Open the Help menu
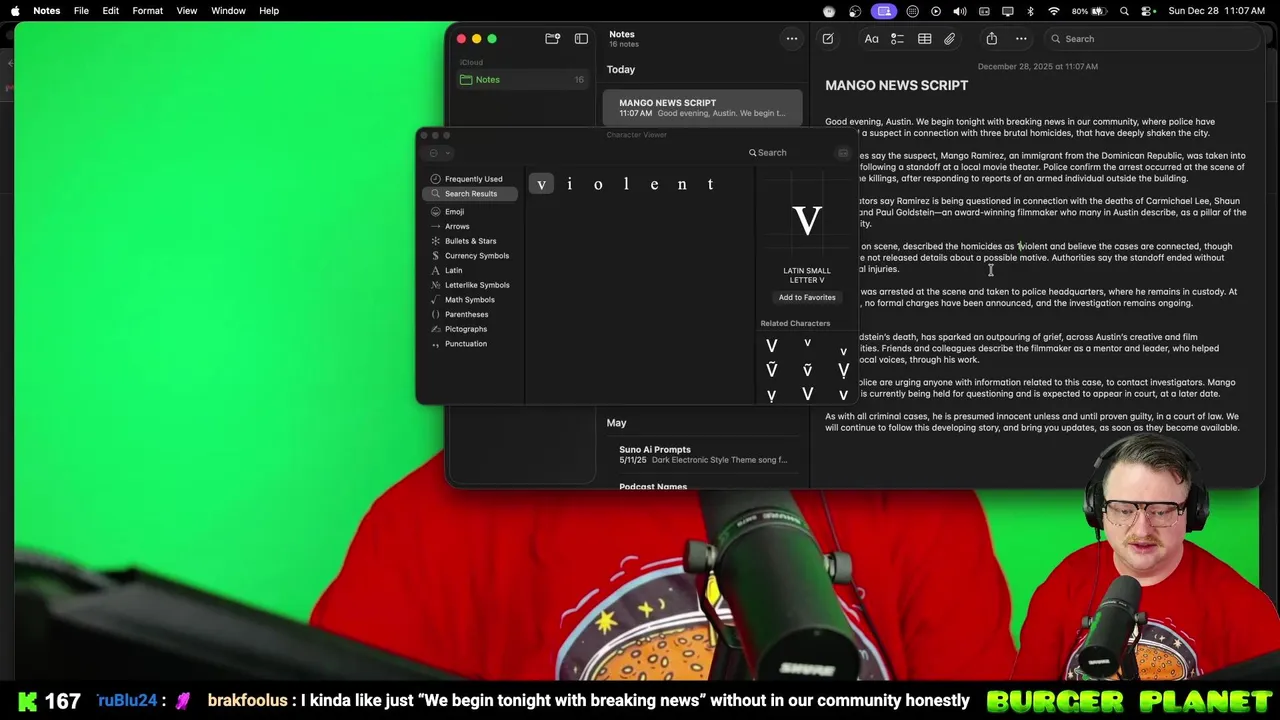This screenshot has height=720, width=1280. (269, 11)
